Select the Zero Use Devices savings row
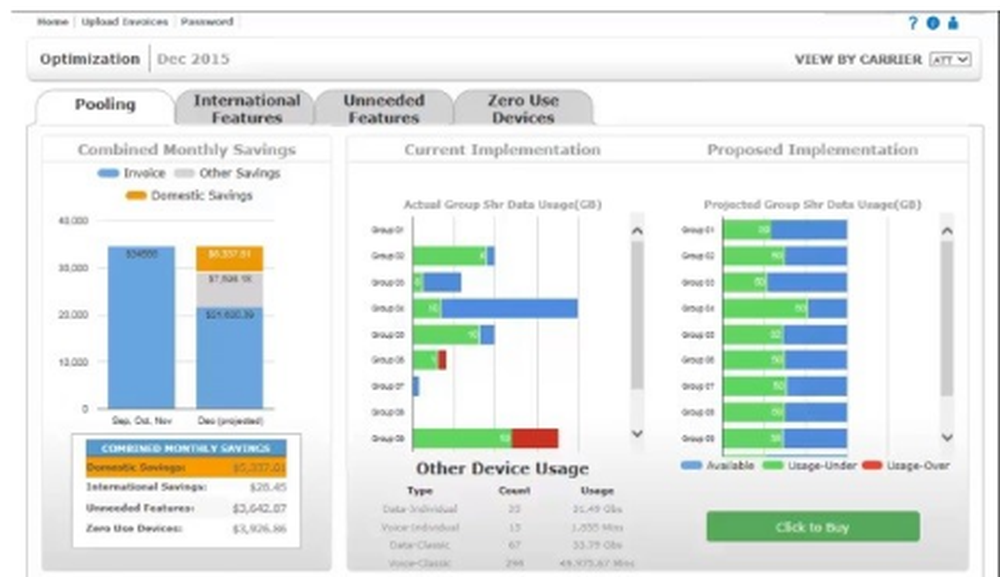 (186, 529)
